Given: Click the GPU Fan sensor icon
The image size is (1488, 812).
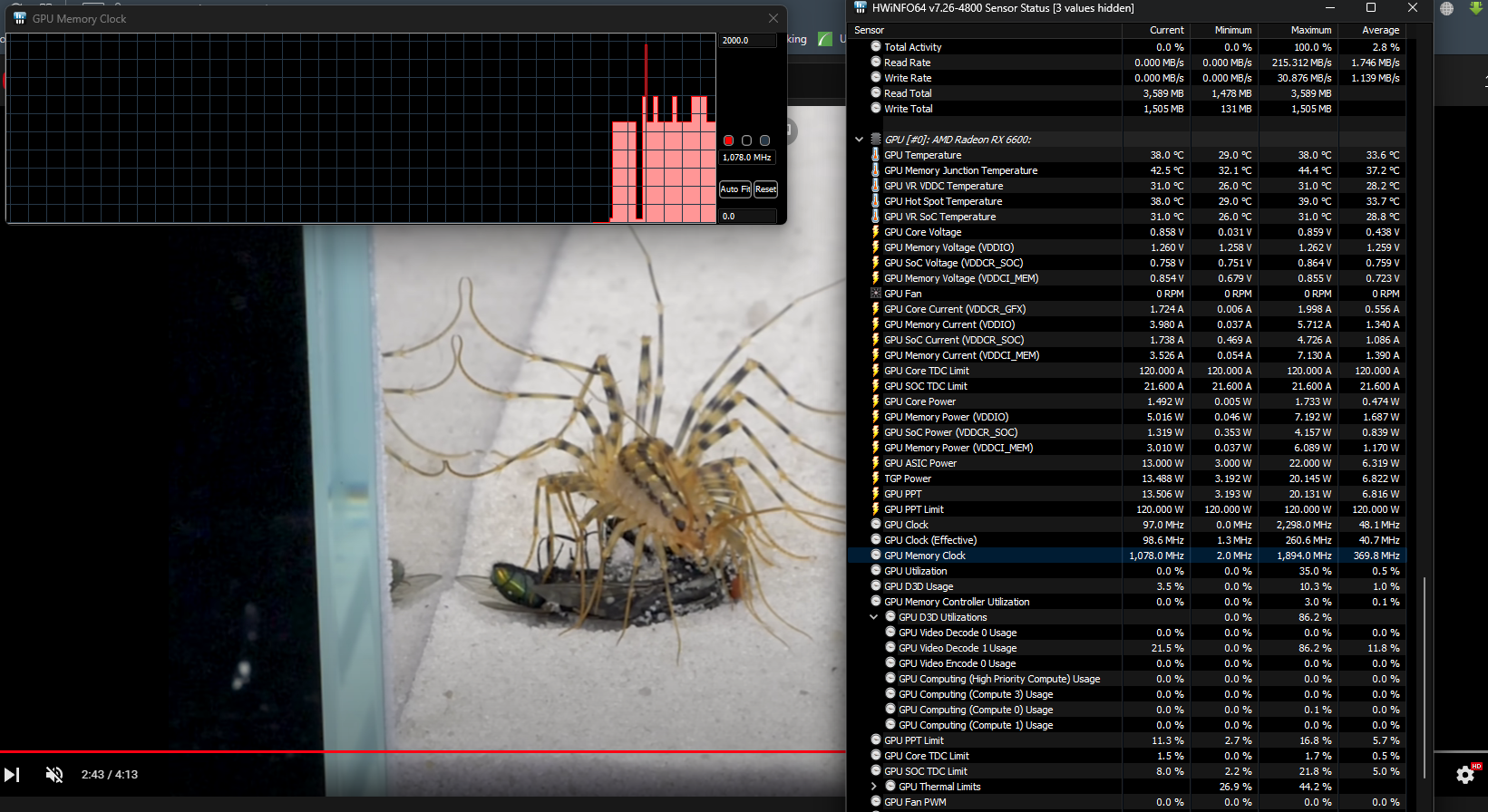Looking at the screenshot, I should (x=875, y=294).
